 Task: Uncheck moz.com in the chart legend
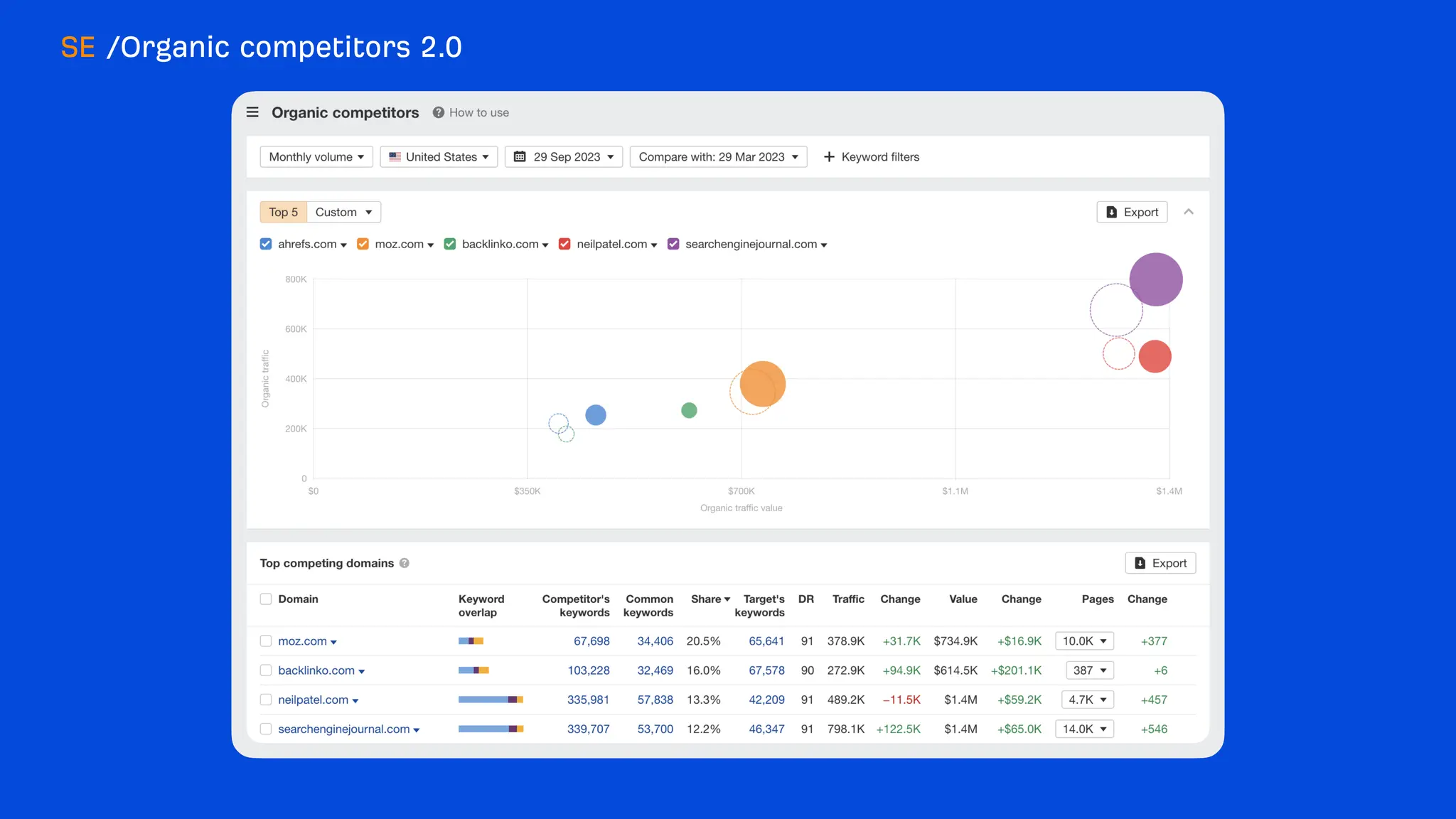(363, 244)
